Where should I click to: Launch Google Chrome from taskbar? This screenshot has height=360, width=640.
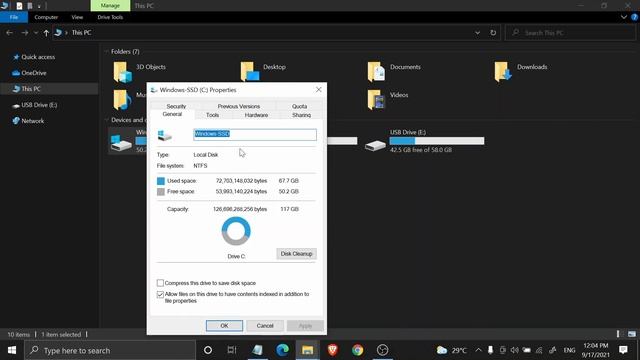point(358,350)
